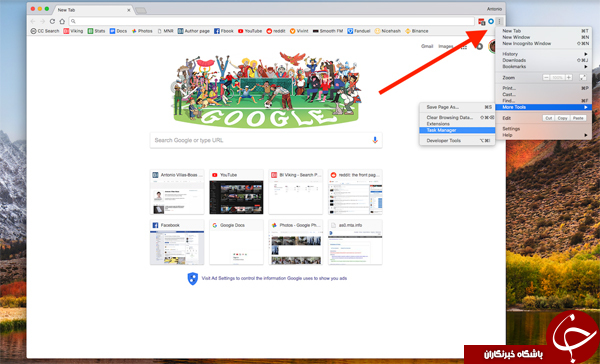Screen dimensions: 600x364
Task: Go to the Home page icon
Action: (62, 21)
